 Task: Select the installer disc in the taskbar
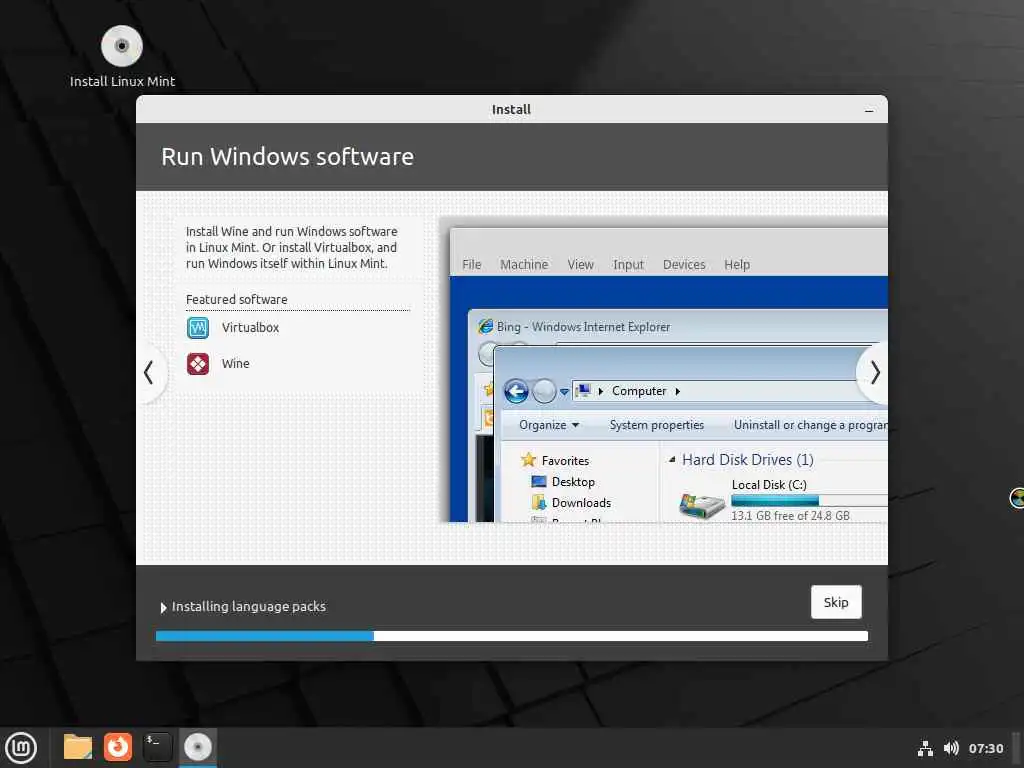(x=198, y=747)
